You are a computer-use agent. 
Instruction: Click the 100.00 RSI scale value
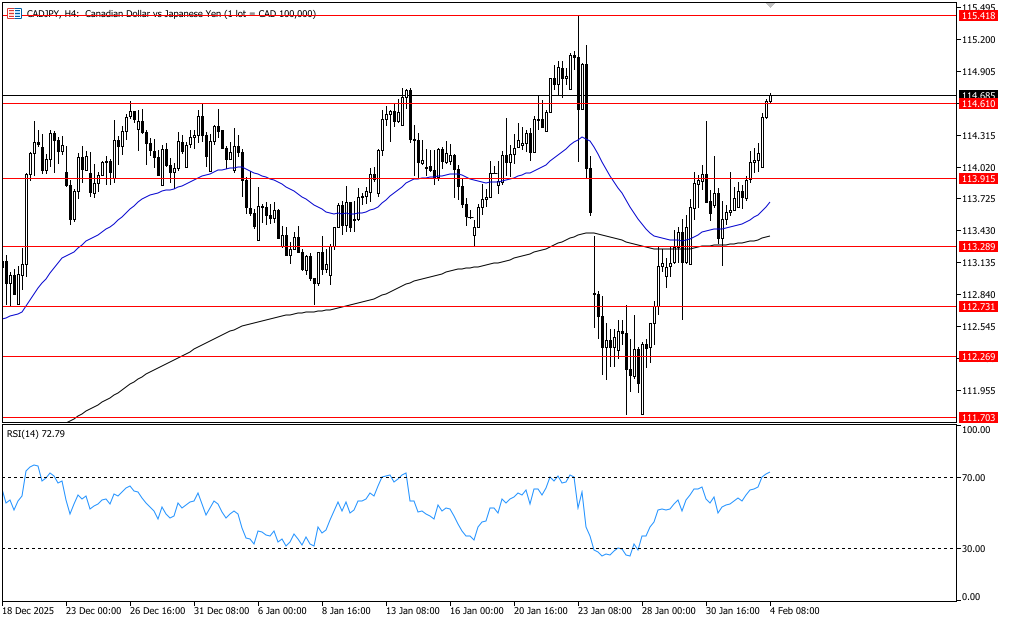[x=974, y=430]
